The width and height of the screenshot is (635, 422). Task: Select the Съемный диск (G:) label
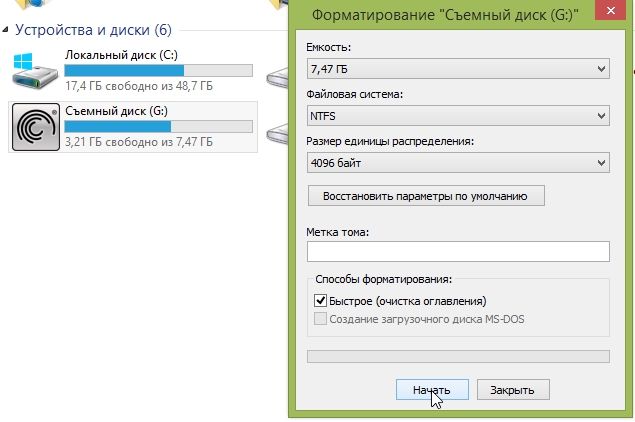click(x=117, y=111)
